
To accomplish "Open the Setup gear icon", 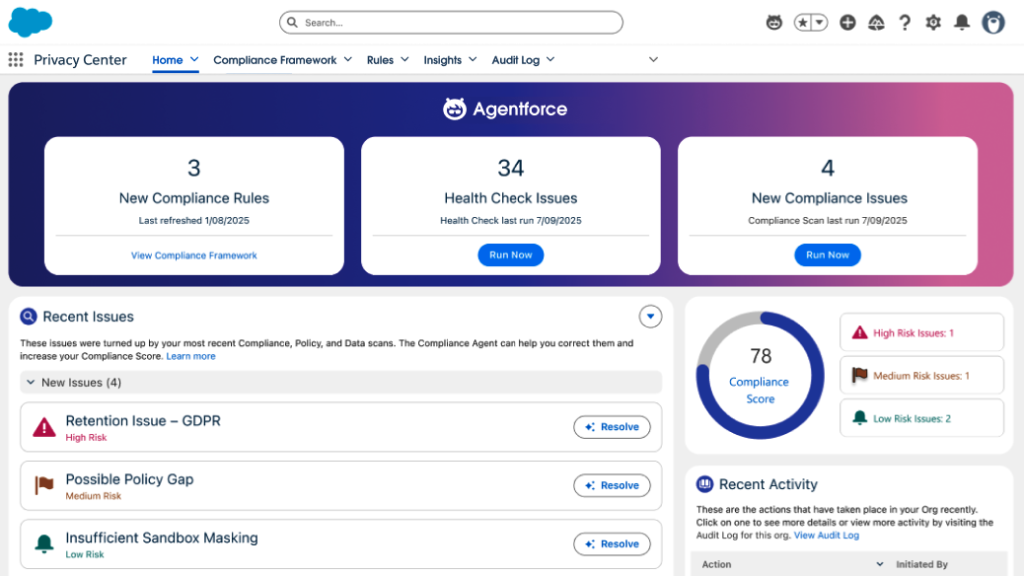I will 934,22.
